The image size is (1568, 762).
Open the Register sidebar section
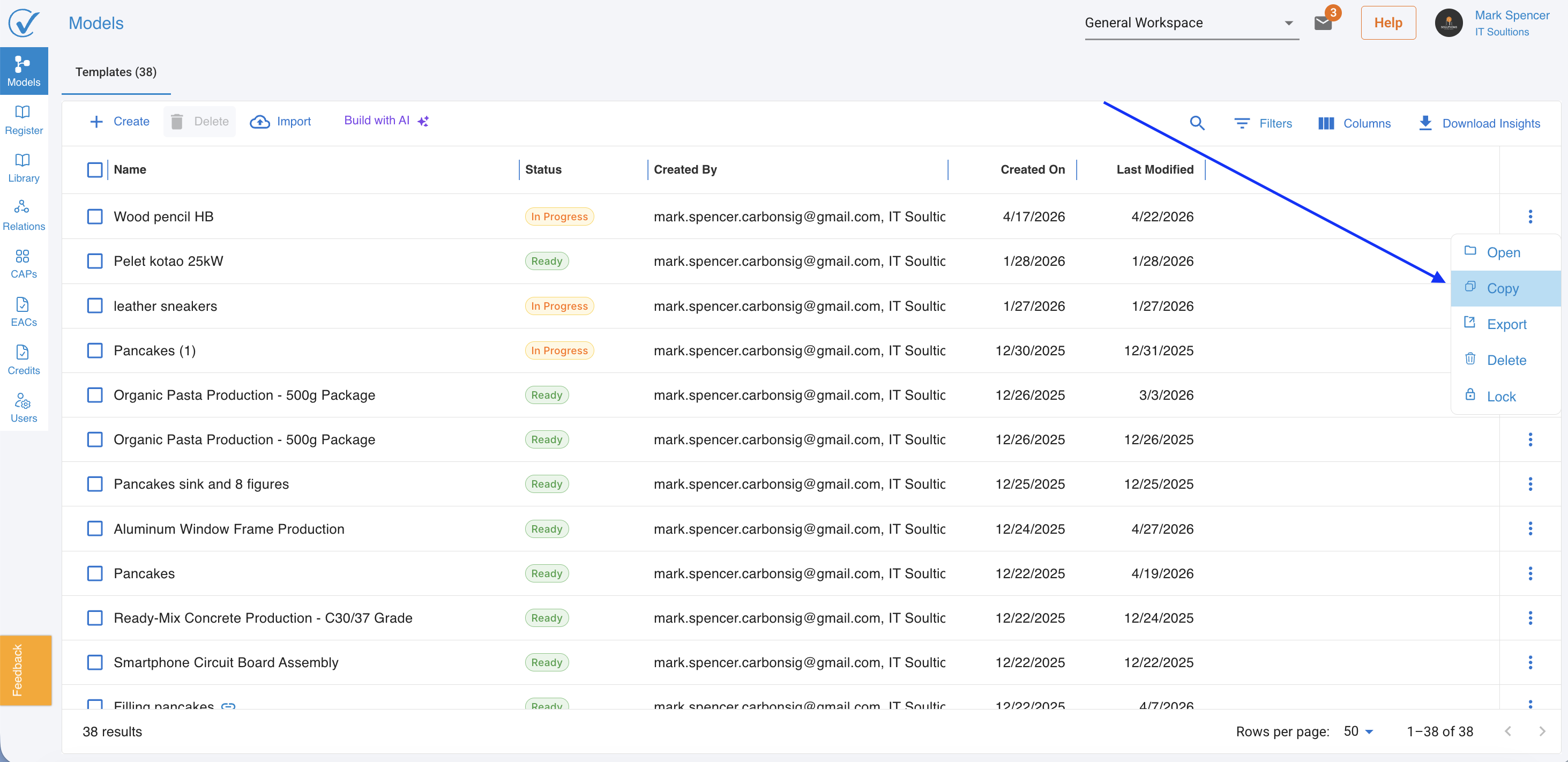click(24, 120)
